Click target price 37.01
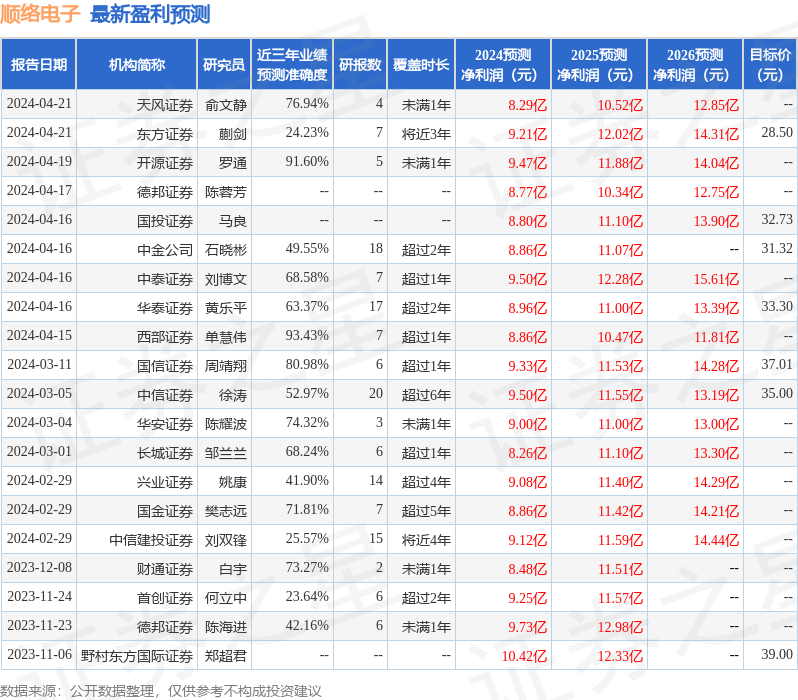This screenshot has height=700, width=798. [777, 365]
